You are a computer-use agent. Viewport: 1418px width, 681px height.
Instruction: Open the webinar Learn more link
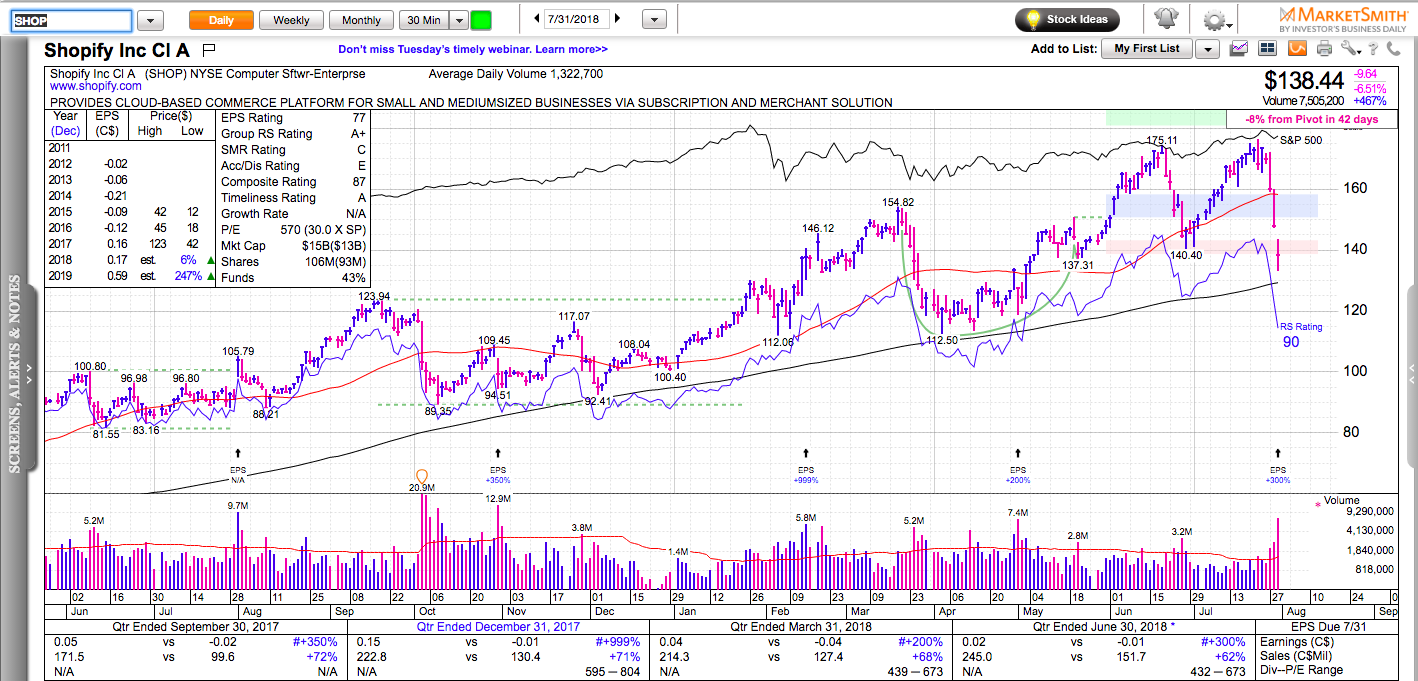(571, 49)
